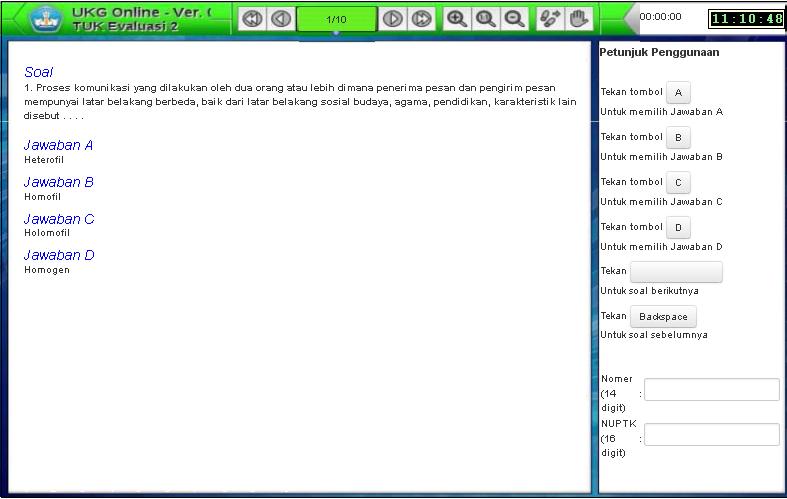787x499 pixels.
Task: Select Jawaban A heading
Action: pos(58,145)
